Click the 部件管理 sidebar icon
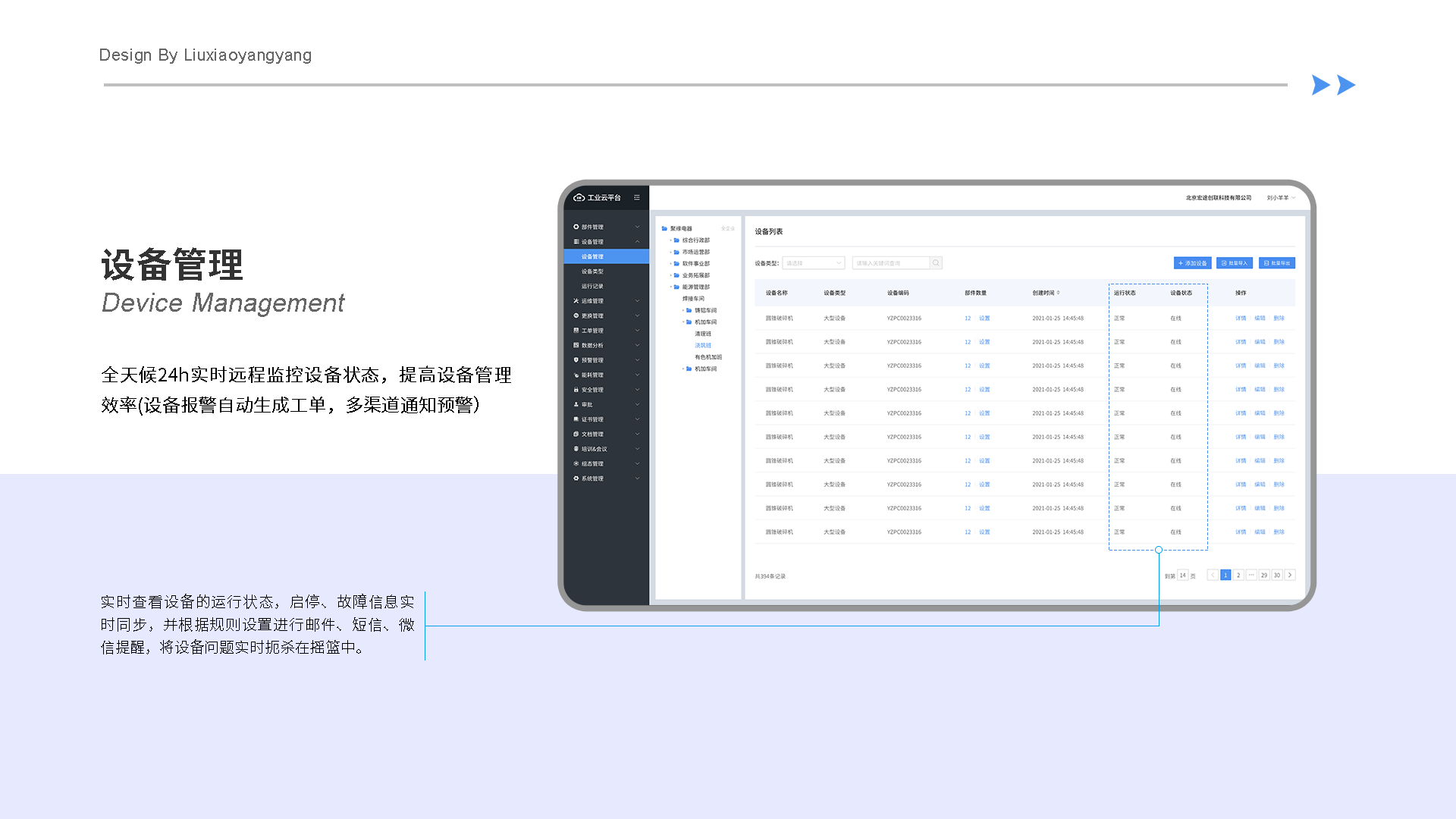Screen dimensions: 1456x819 [x=576, y=227]
